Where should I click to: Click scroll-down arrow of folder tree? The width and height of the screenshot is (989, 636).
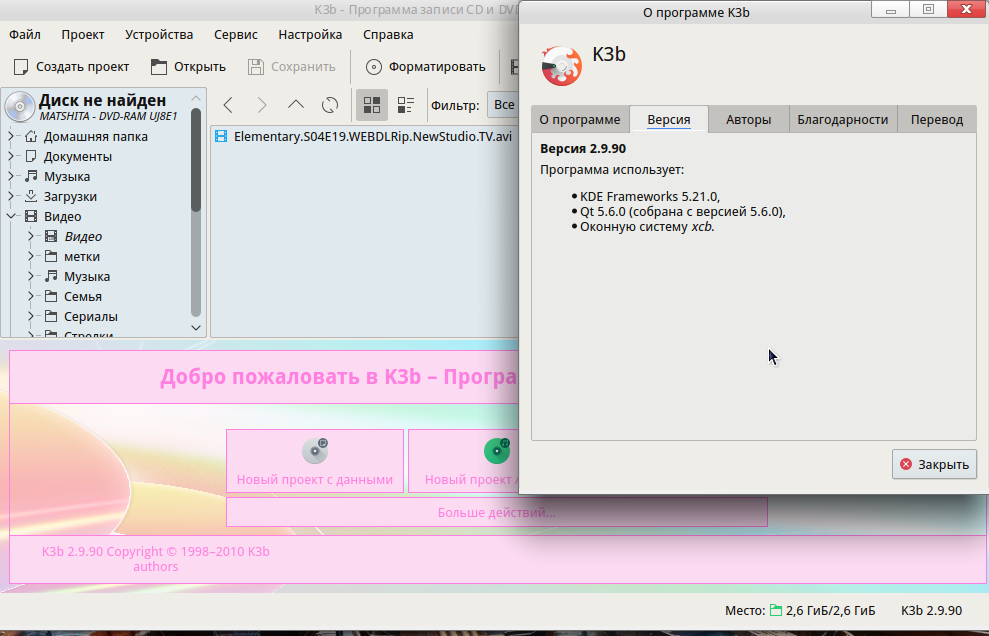click(x=196, y=327)
